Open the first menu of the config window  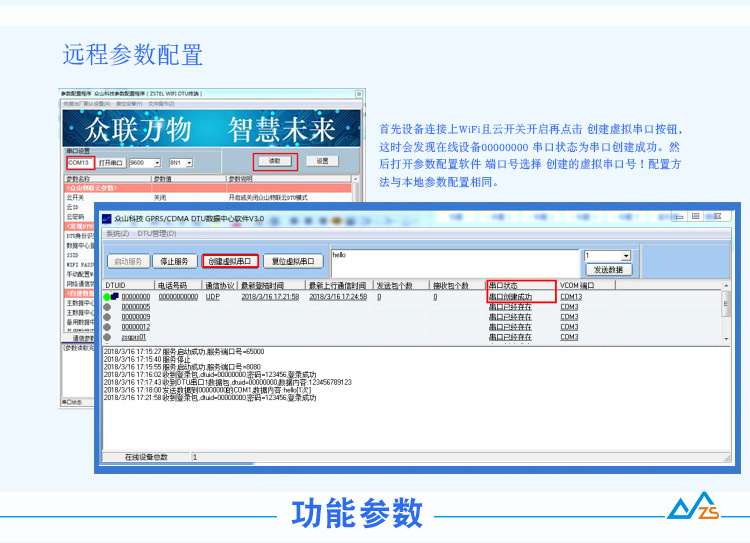[87, 103]
